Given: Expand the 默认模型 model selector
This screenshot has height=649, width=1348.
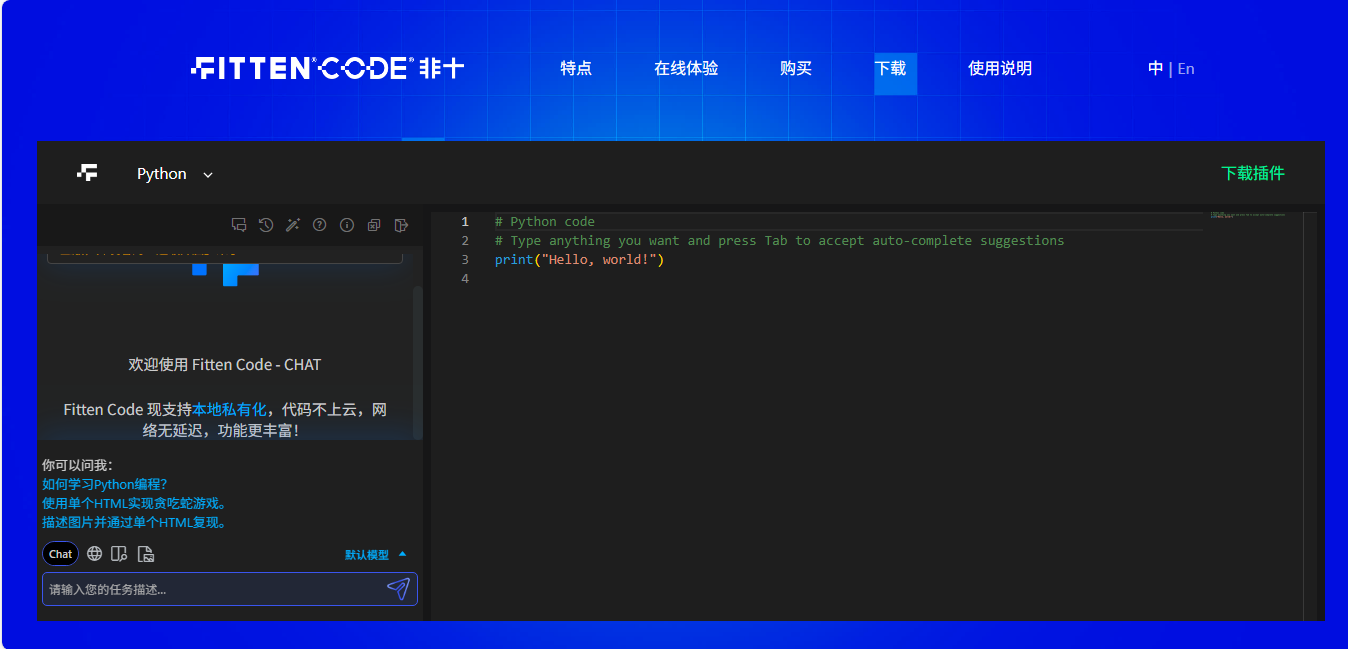Looking at the screenshot, I should pyautogui.click(x=376, y=555).
